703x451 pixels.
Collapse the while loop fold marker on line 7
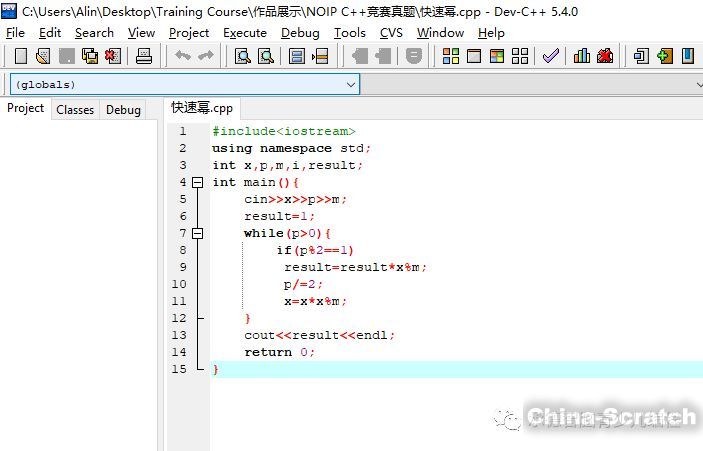[x=197, y=233]
